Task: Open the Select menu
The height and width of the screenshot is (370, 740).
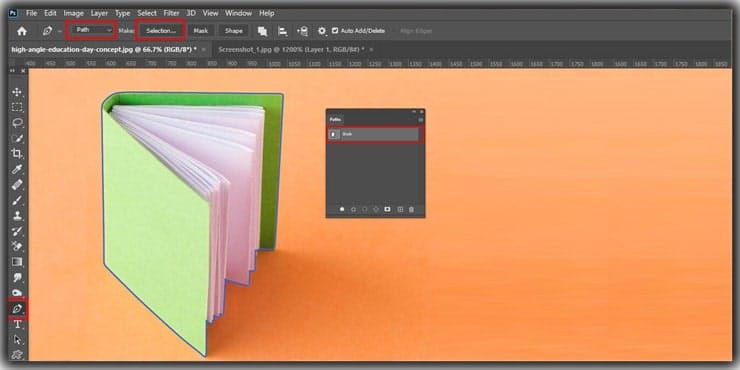Action: [x=147, y=13]
